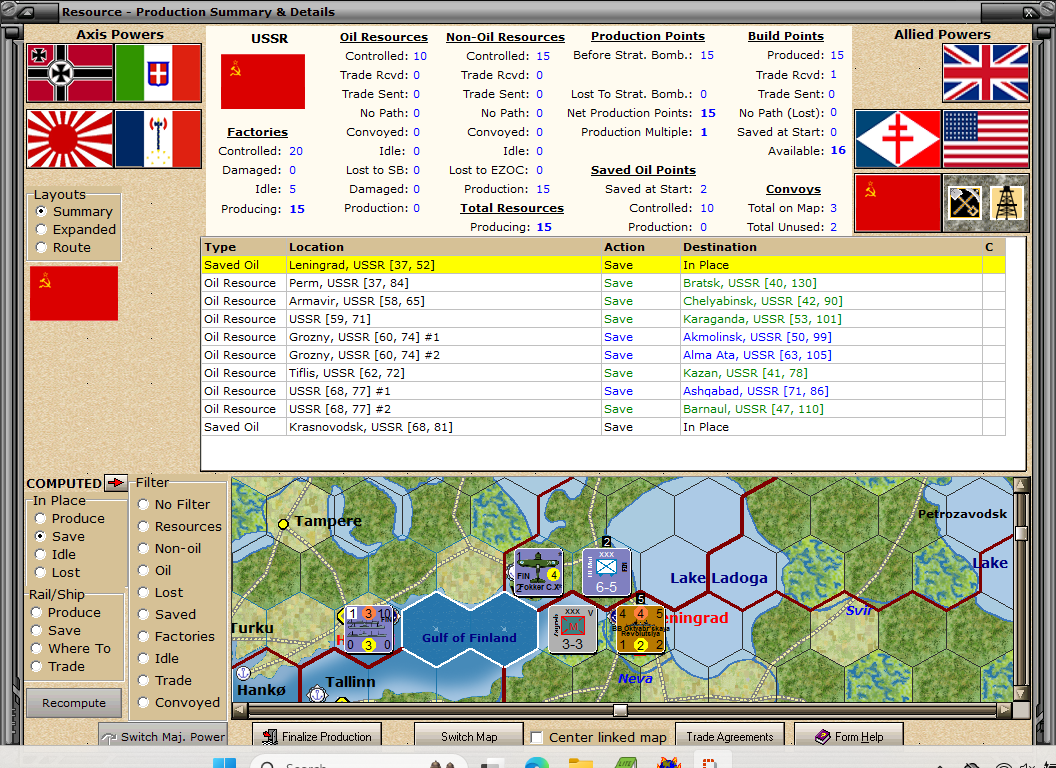This screenshot has width=1056, height=768.
Task: Click the red arrow next to COMPUTED
Action: tap(117, 482)
